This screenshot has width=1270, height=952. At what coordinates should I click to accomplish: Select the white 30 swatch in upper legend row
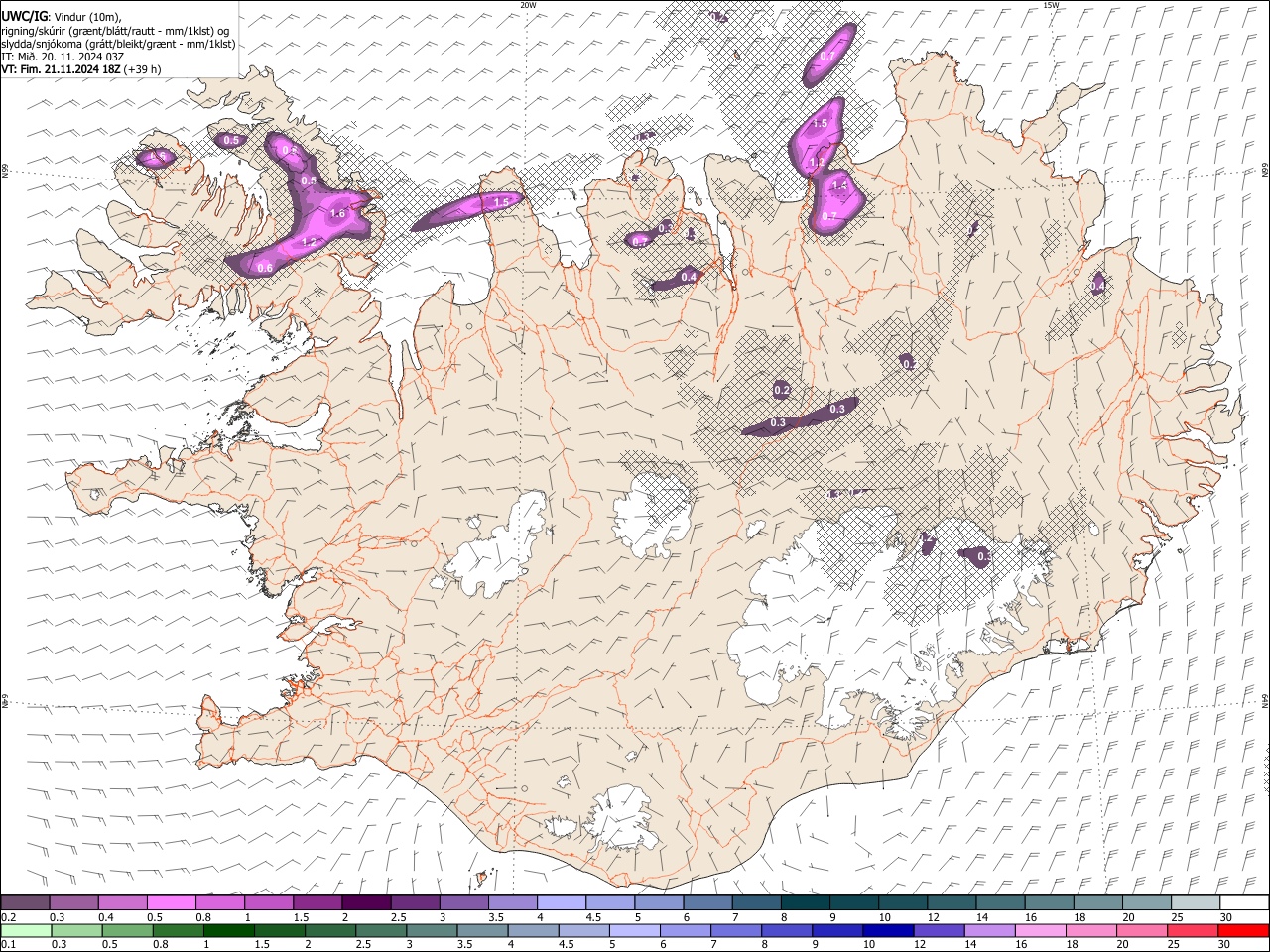point(1244,902)
